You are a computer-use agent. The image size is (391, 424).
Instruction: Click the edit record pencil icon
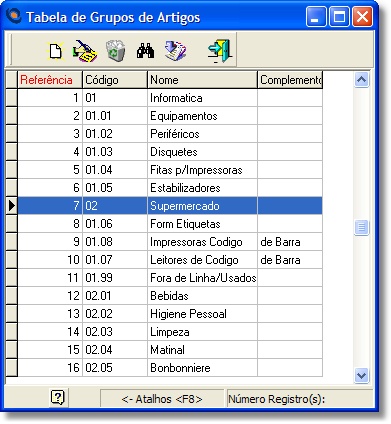85,51
